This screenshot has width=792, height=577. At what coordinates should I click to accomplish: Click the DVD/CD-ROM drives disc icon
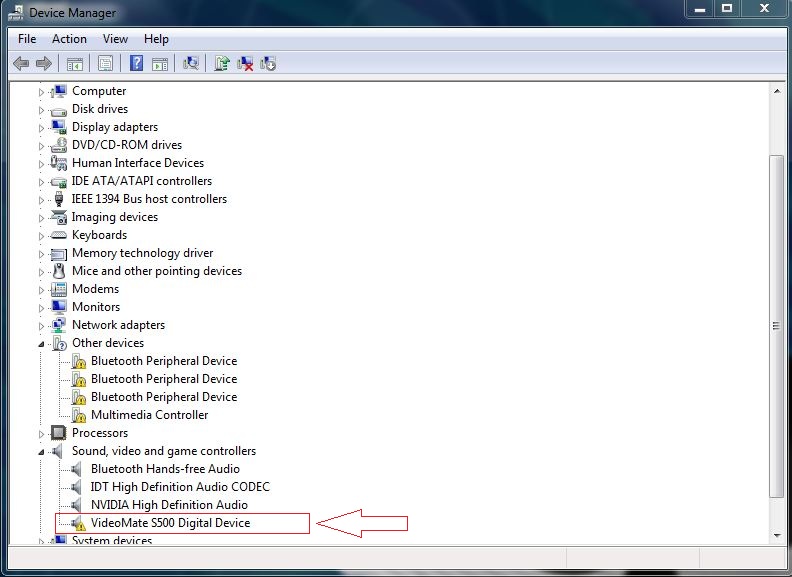(59, 145)
